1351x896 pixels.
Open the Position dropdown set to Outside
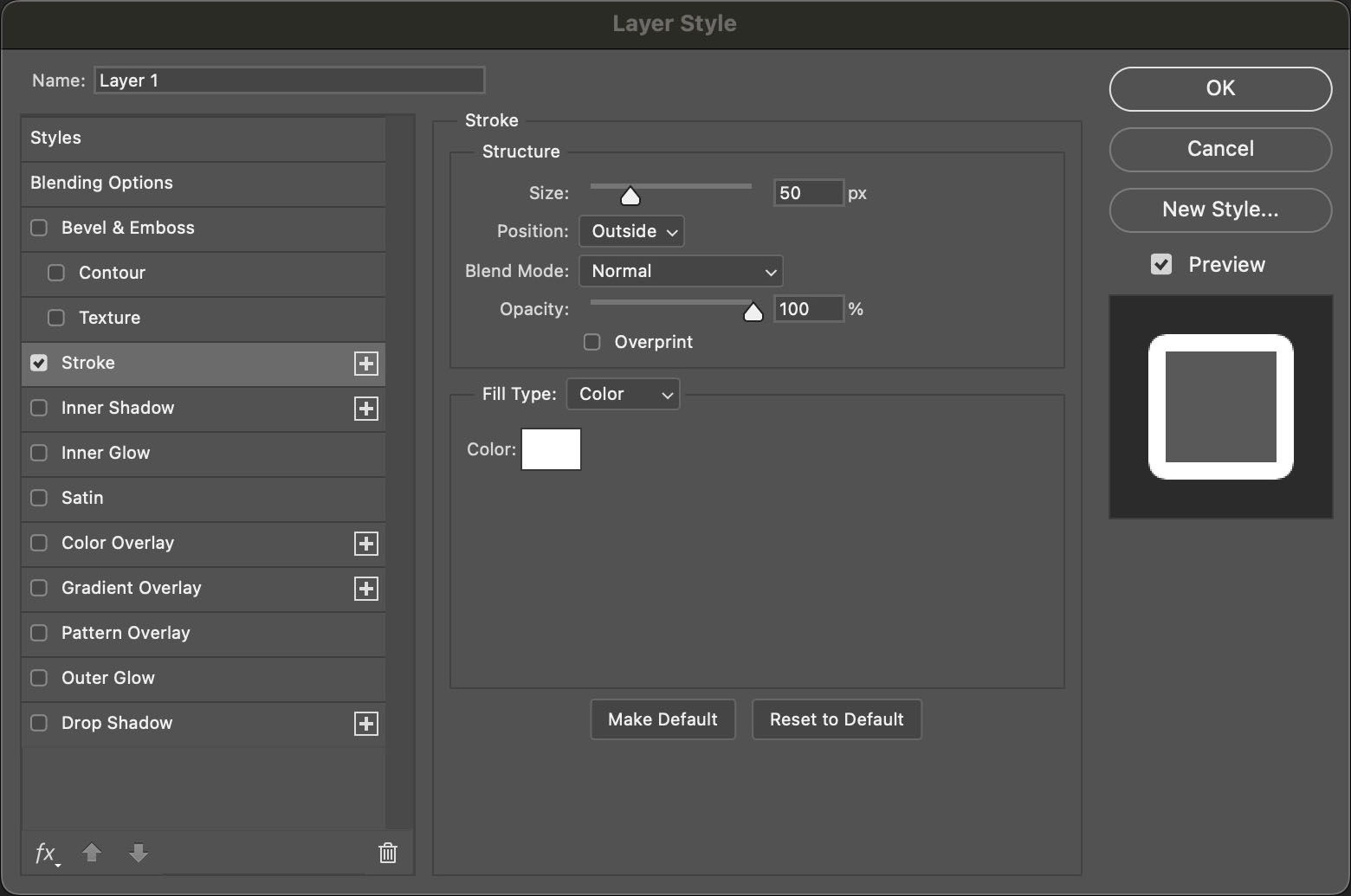[631, 231]
